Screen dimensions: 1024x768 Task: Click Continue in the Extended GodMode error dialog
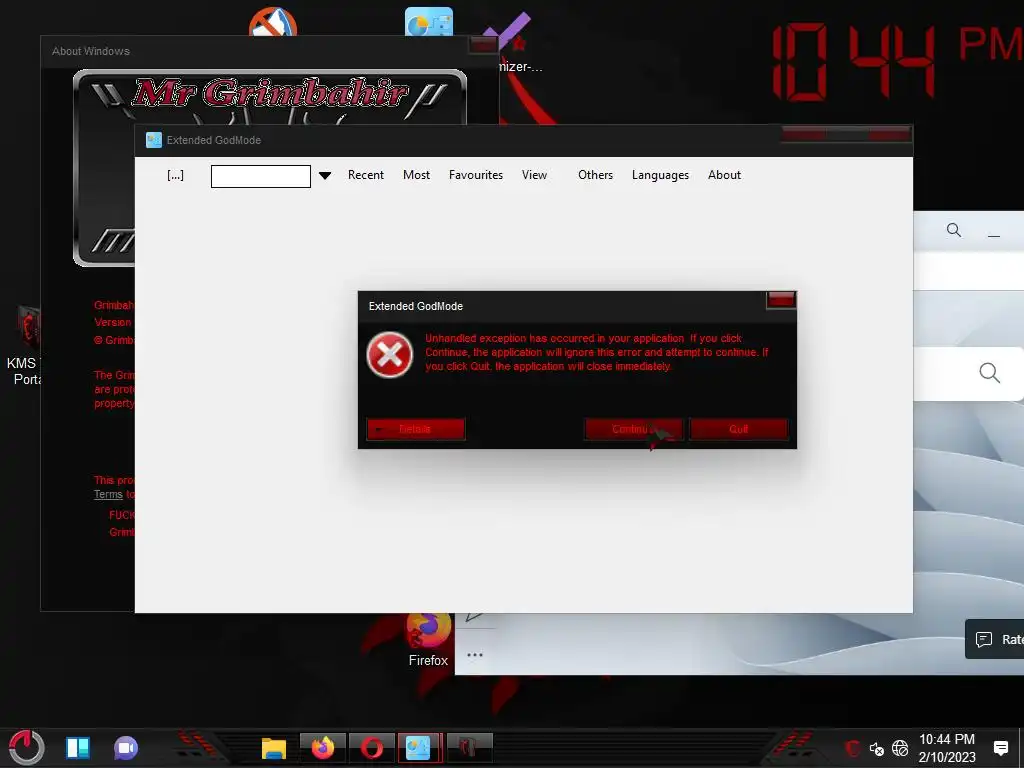pos(633,429)
